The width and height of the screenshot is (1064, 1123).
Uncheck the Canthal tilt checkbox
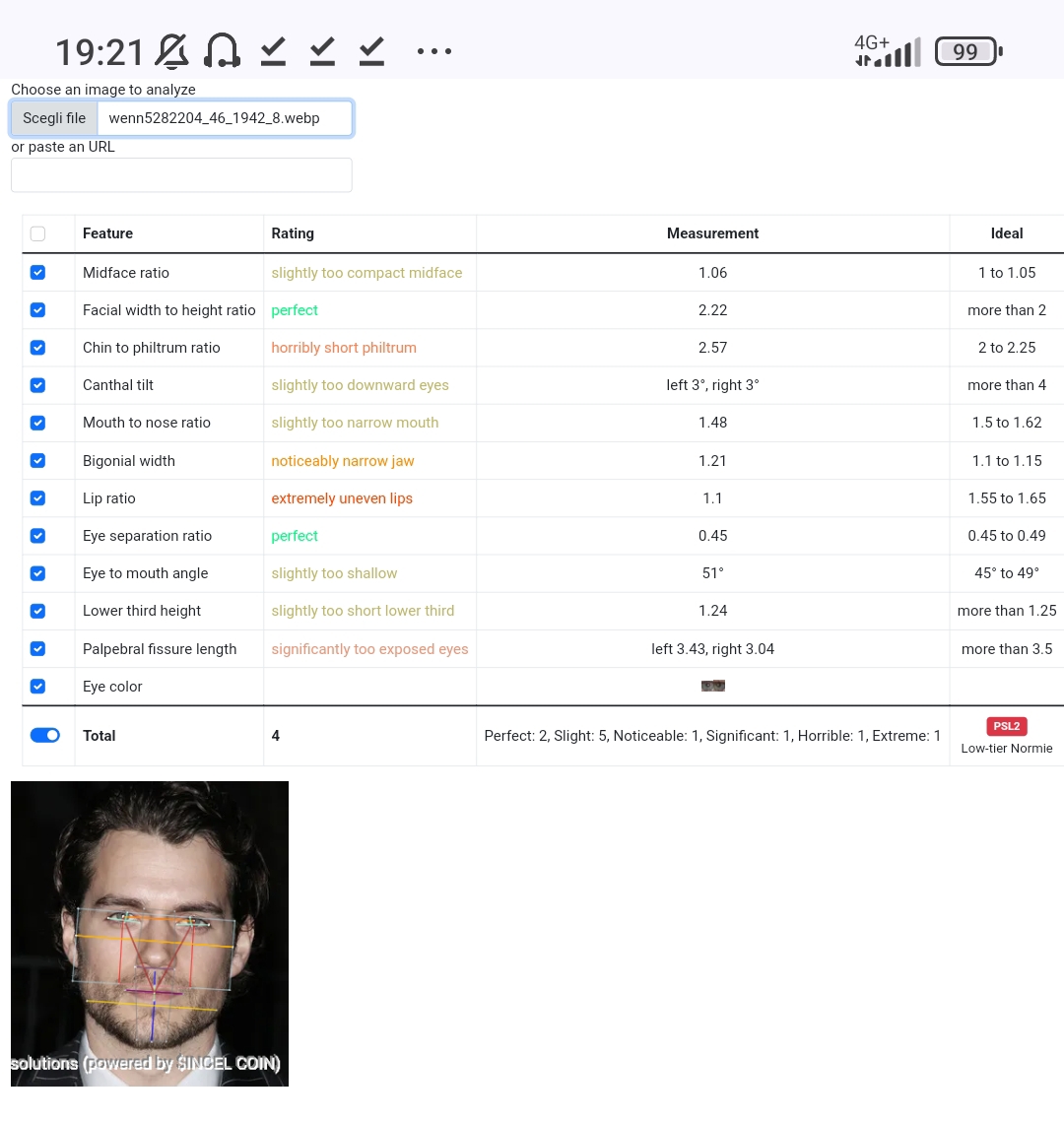pyautogui.click(x=38, y=385)
